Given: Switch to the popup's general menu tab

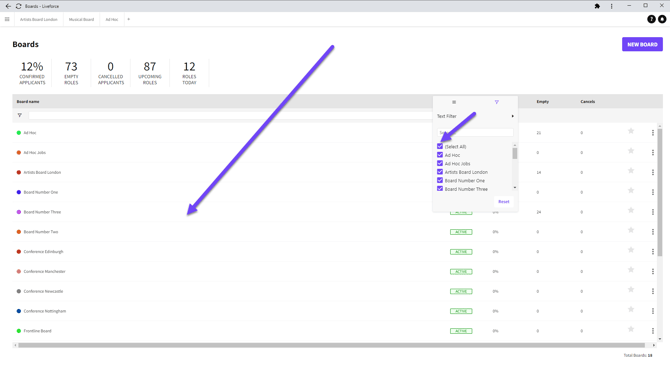Looking at the screenshot, I should coord(454,102).
